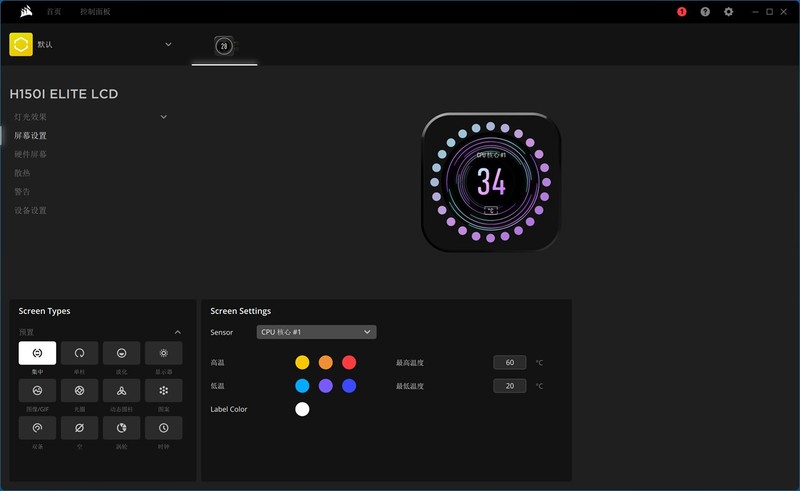The width and height of the screenshot is (800, 491).
Task: Go to 灯光效果 in the sidebar
Action: coord(31,117)
